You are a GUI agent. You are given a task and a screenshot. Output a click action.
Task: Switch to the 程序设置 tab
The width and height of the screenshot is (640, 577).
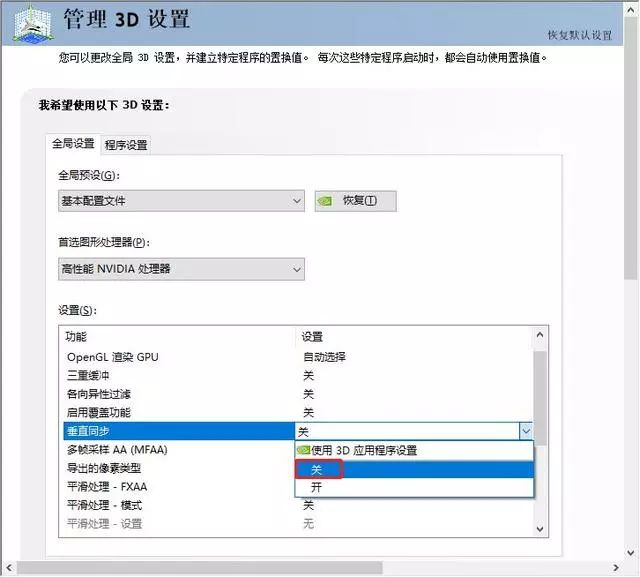126,145
